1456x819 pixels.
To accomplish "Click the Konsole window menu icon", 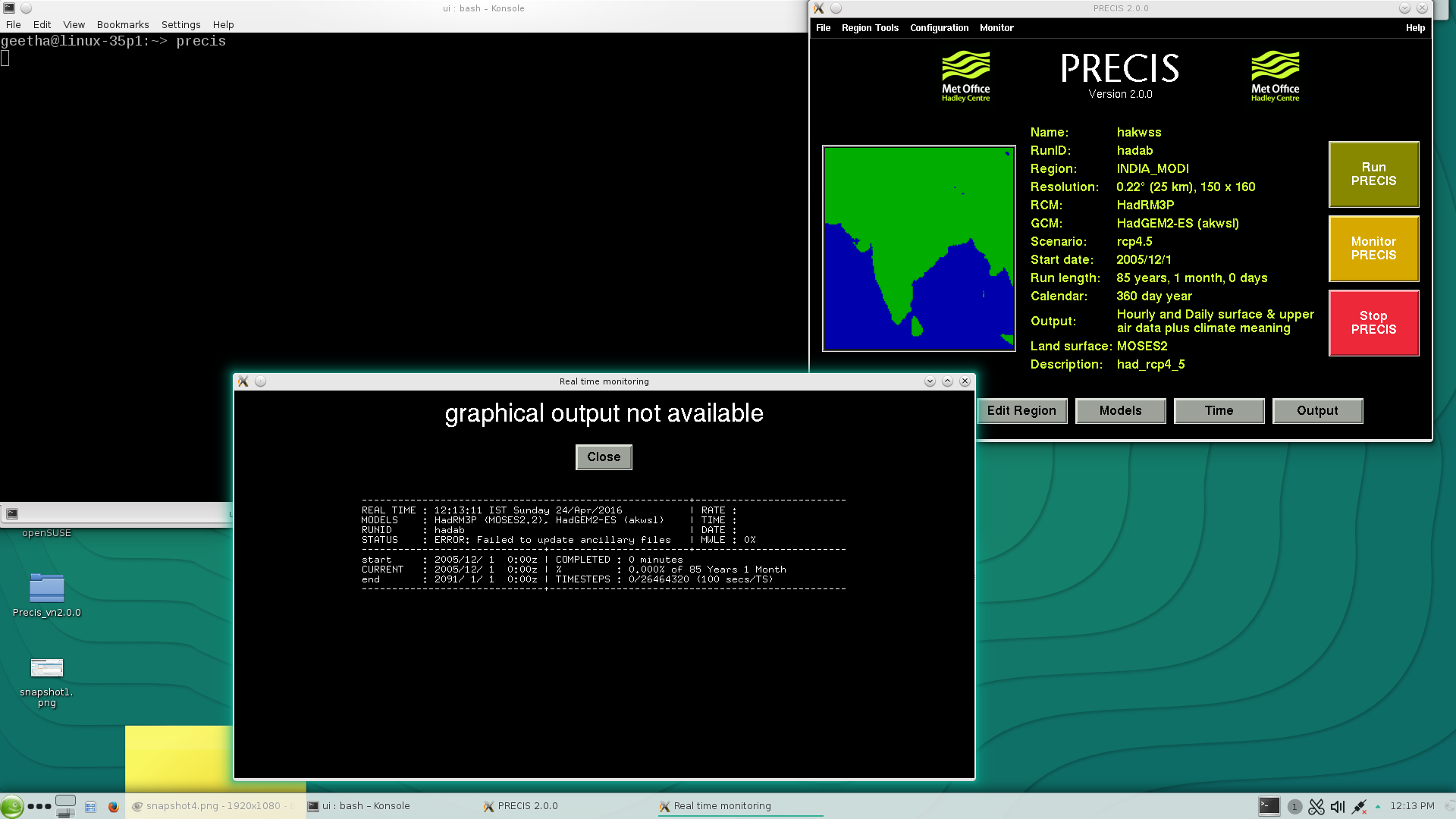I will pos(9,8).
